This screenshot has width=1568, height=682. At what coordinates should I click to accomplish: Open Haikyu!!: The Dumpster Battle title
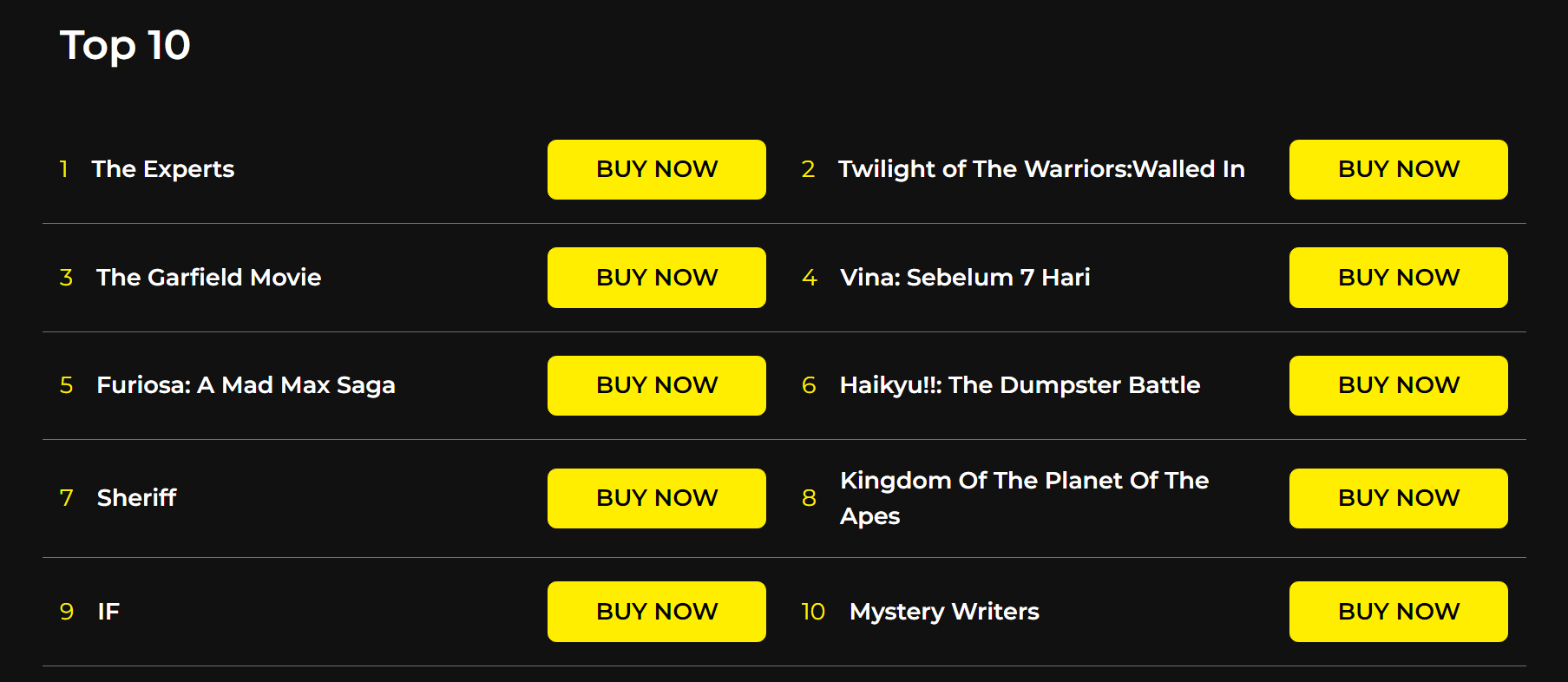click(x=1020, y=385)
